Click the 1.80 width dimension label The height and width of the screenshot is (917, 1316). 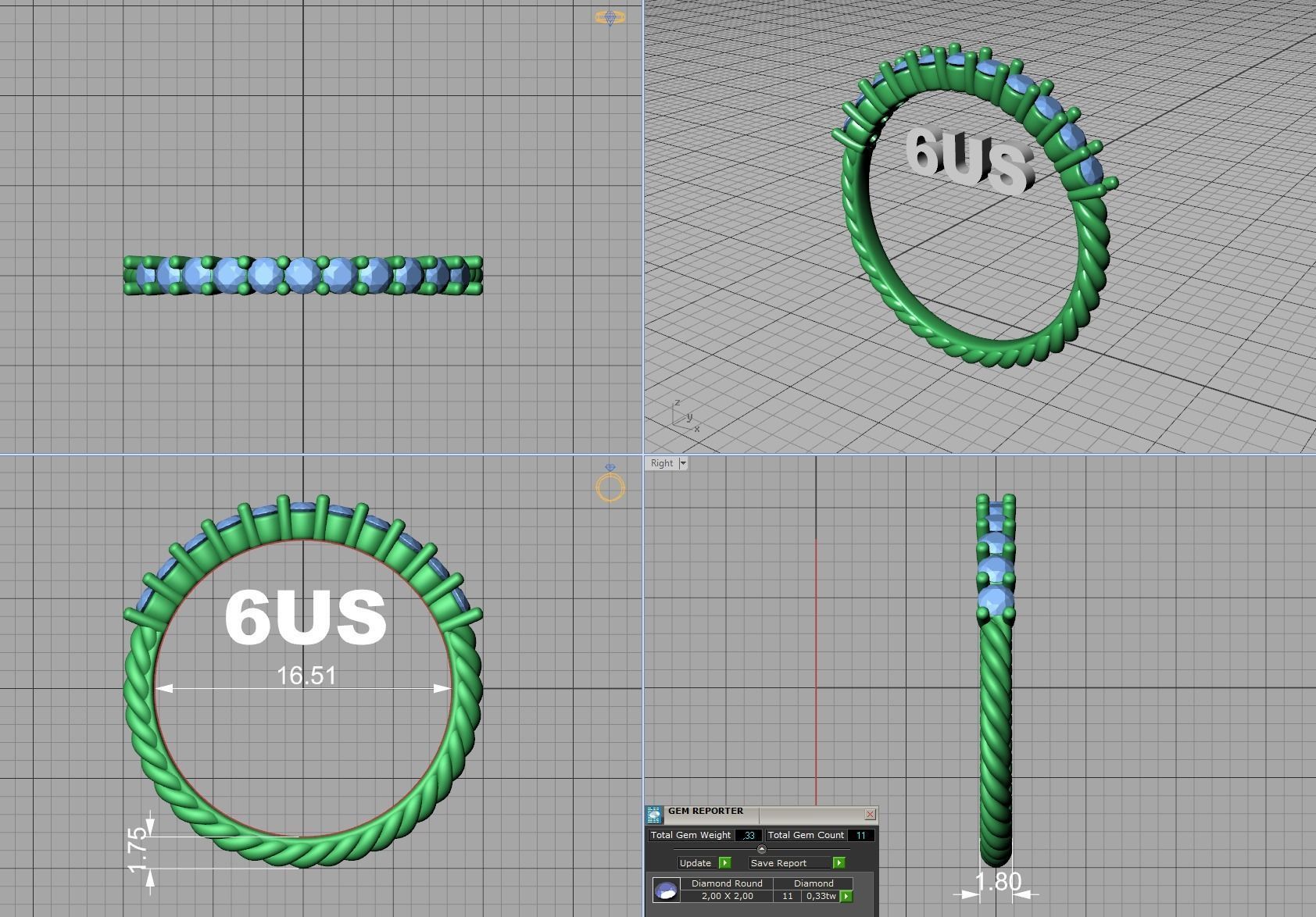pyautogui.click(x=998, y=882)
